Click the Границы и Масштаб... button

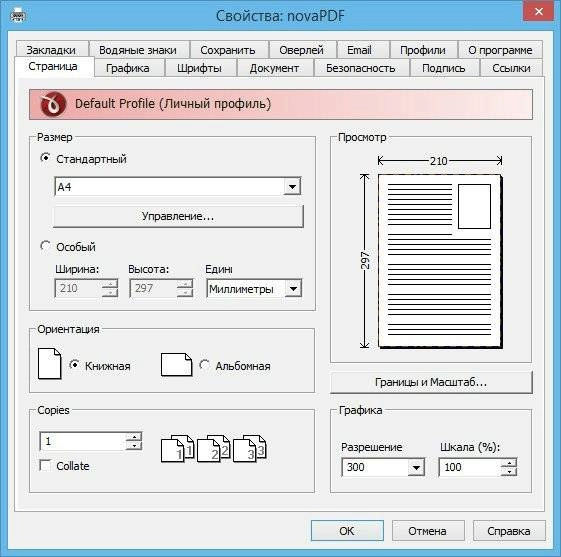(431, 382)
